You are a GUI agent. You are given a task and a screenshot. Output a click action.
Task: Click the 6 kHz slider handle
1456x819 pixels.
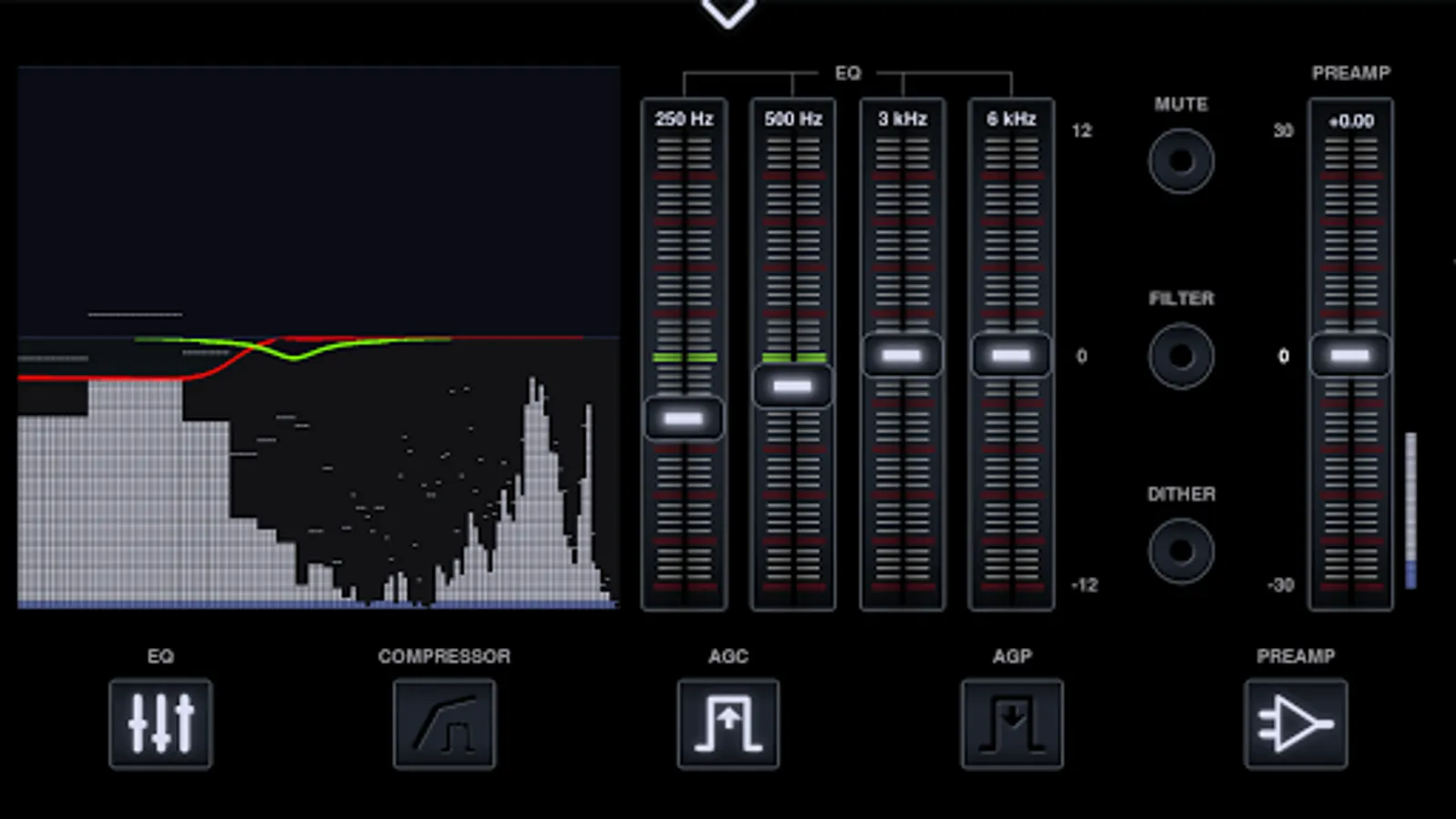coord(1011,356)
